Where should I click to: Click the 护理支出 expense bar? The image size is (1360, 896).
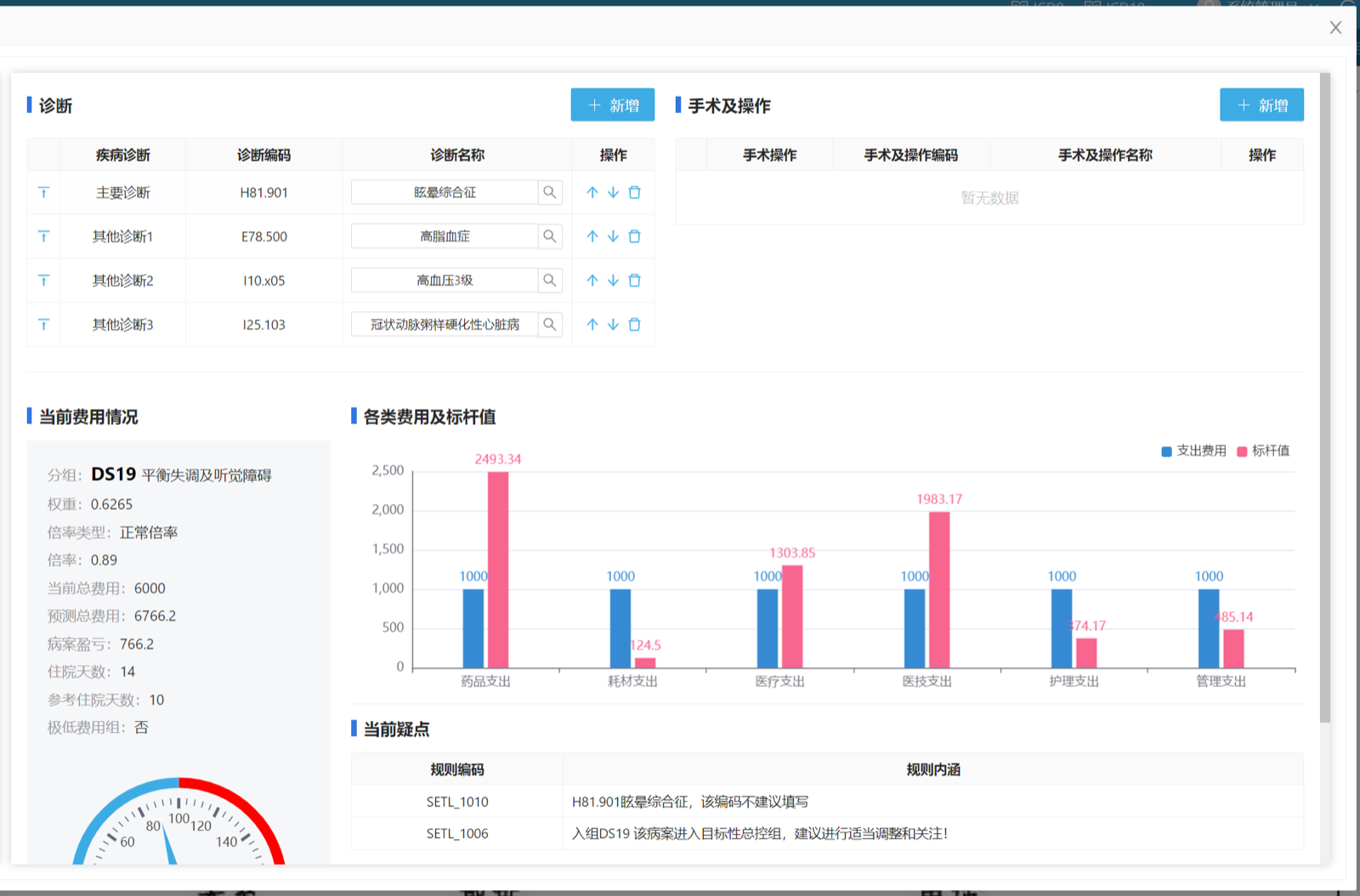point(1062,628)
